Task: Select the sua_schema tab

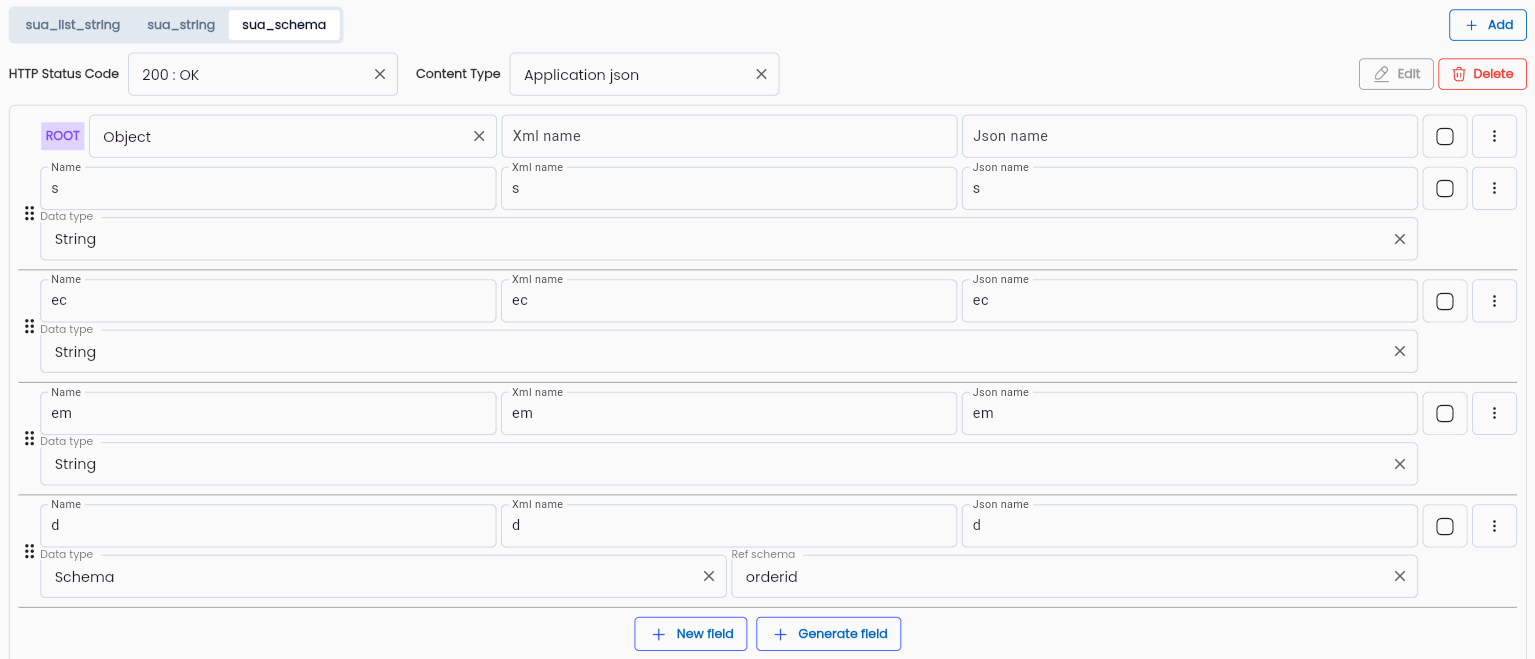Action: click(284, 25)
